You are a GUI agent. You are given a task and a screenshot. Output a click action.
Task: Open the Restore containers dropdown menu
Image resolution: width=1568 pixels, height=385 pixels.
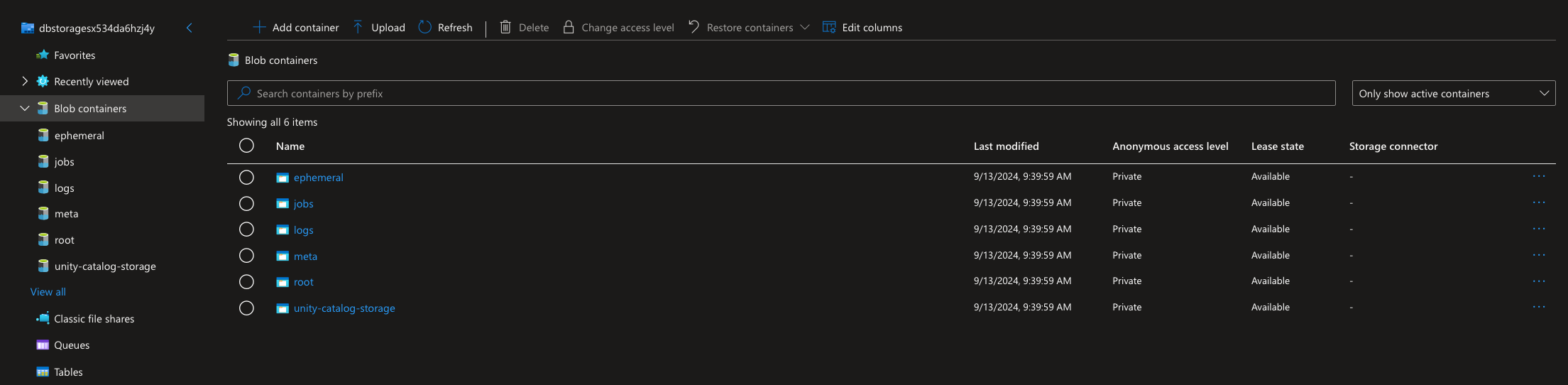[x=804, y=27]
